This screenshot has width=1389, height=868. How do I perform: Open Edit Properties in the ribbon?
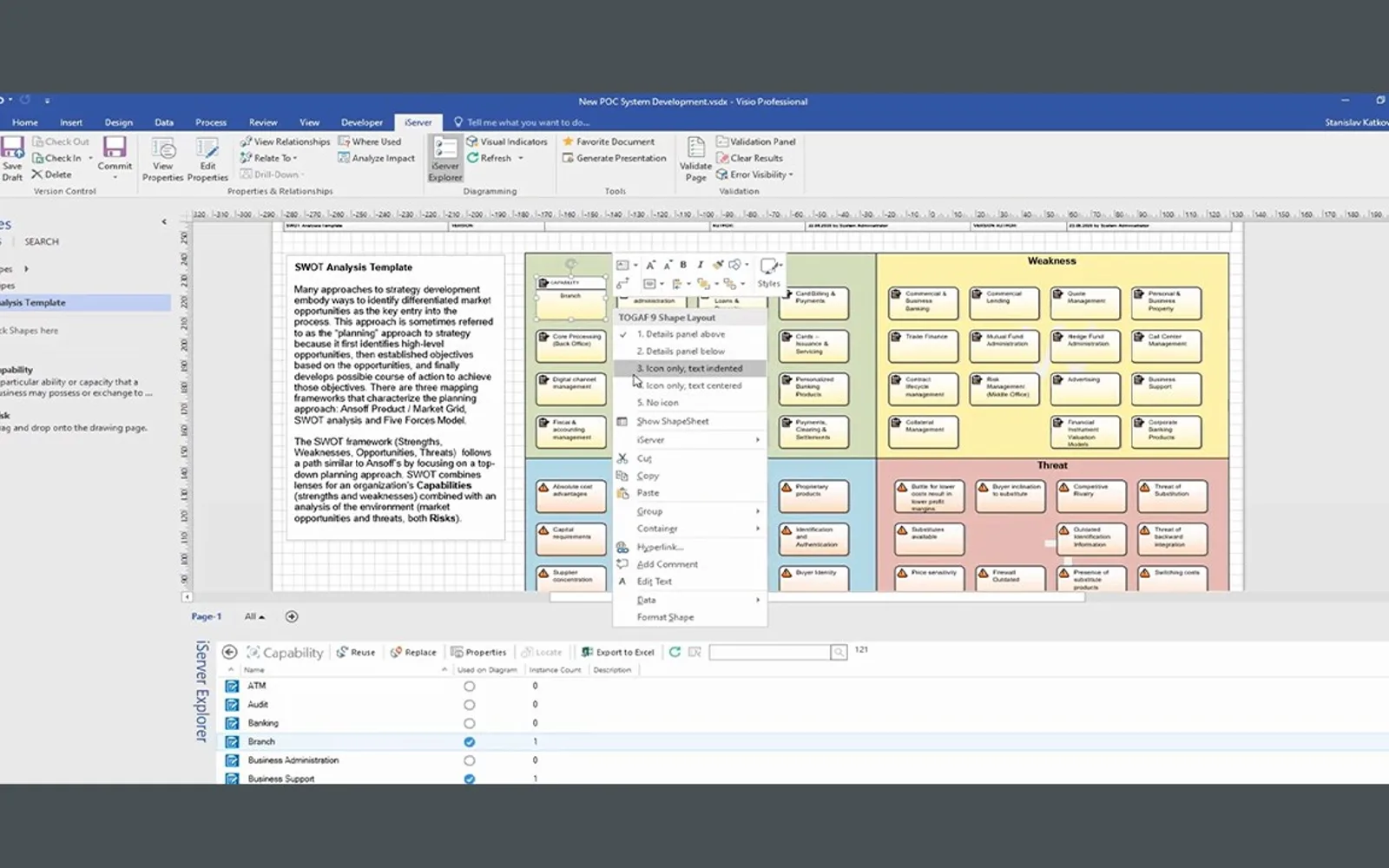click(207, 159)
